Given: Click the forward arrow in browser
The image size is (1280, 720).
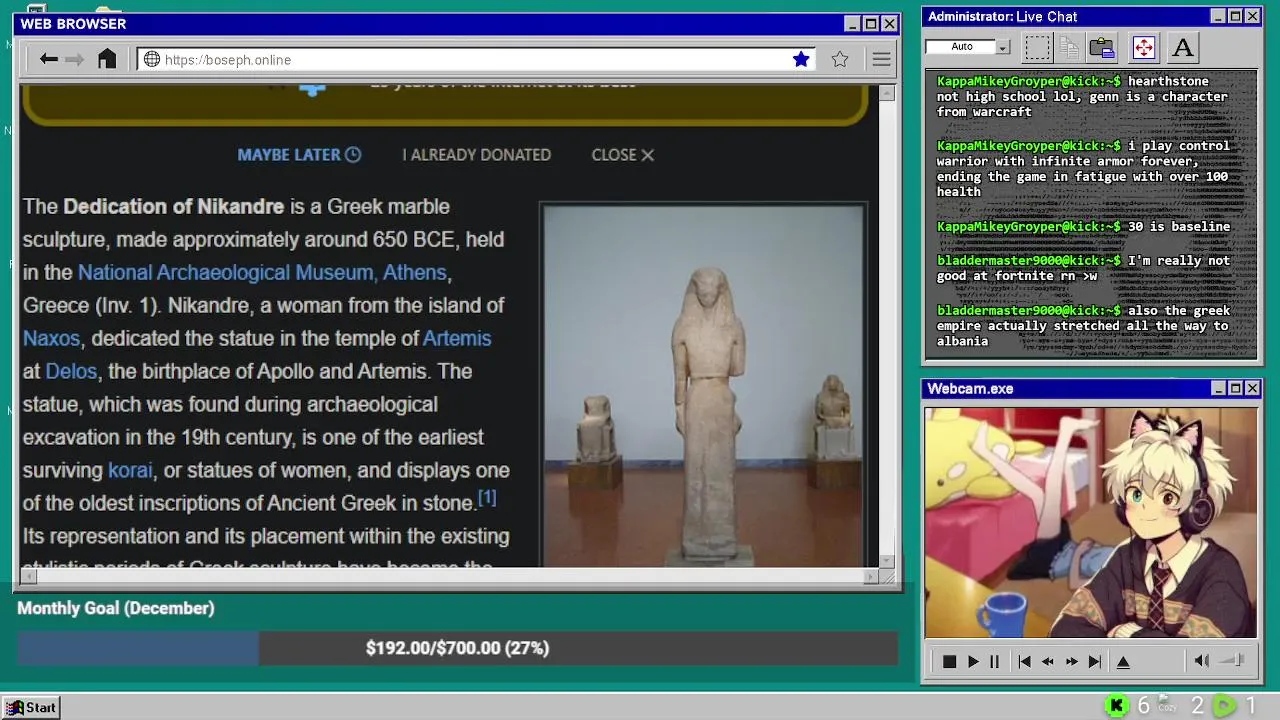Looking at the screenshot, I should point(75,59).
